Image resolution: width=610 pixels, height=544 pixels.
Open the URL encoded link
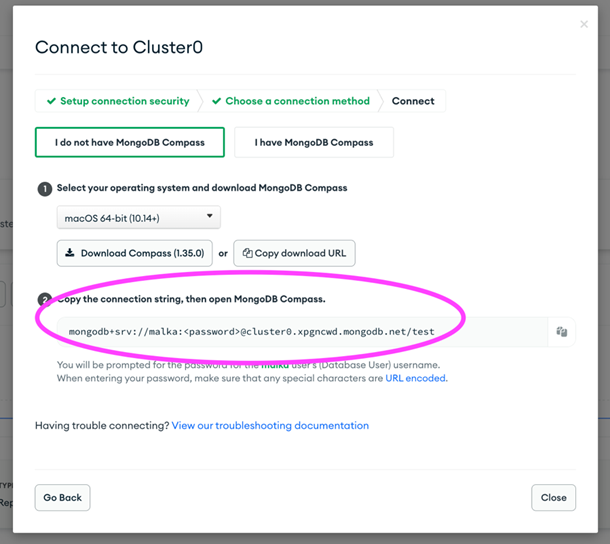click(x=415, y=378)
